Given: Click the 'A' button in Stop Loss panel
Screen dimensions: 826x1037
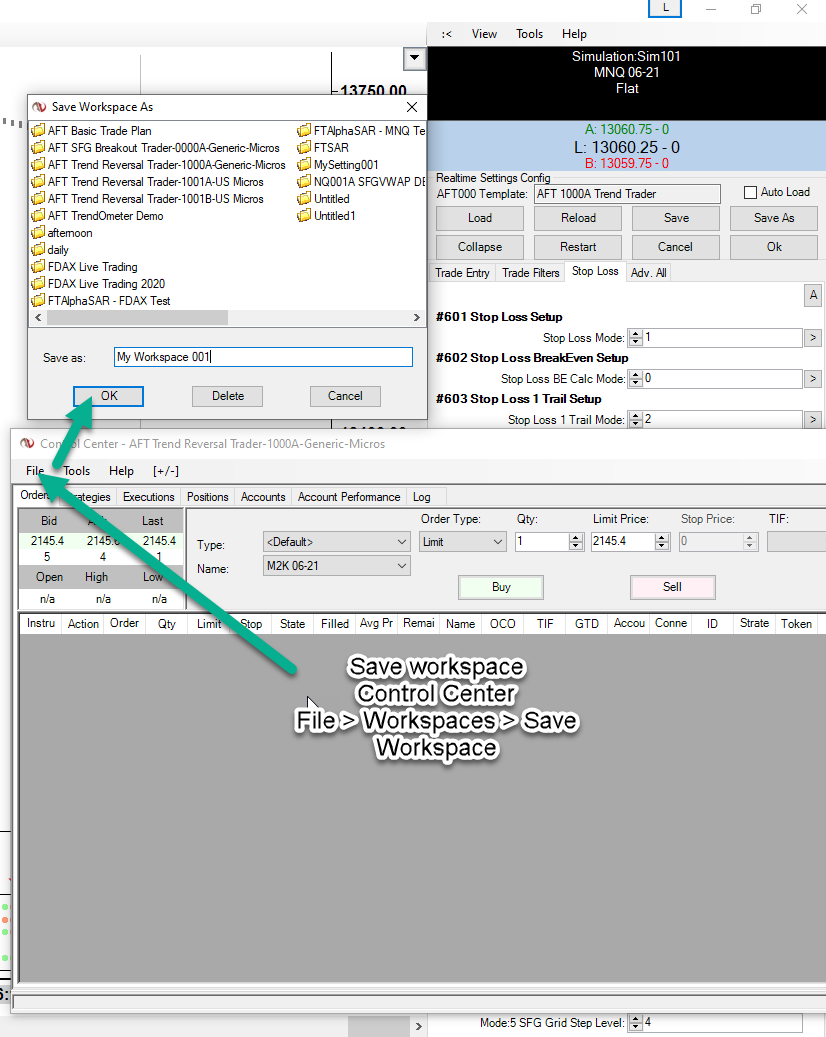Looking at the screenshot, I should [x=813, y=295].
